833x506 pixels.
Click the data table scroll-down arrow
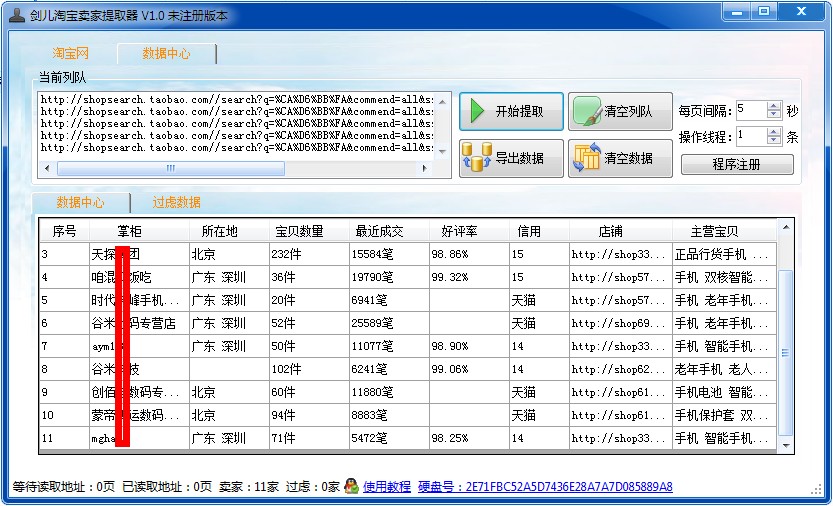[785, 445]
